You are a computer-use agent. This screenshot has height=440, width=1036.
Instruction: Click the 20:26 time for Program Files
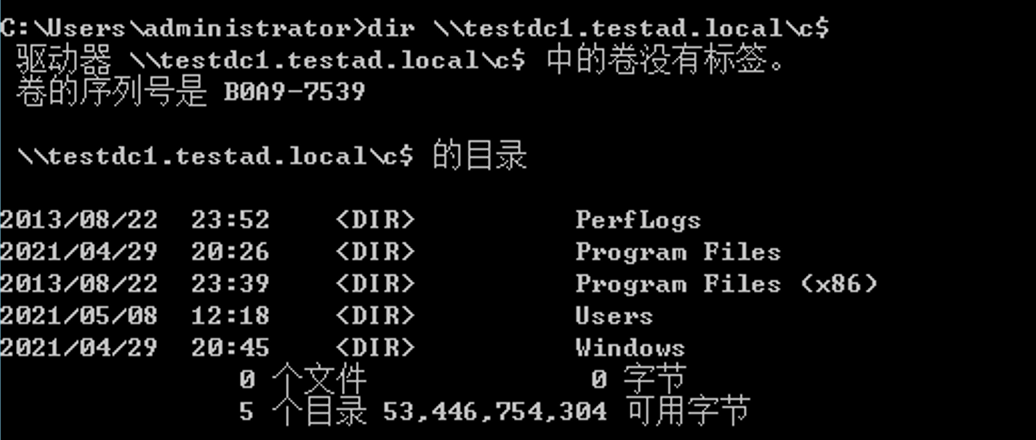tap(231, 252)
